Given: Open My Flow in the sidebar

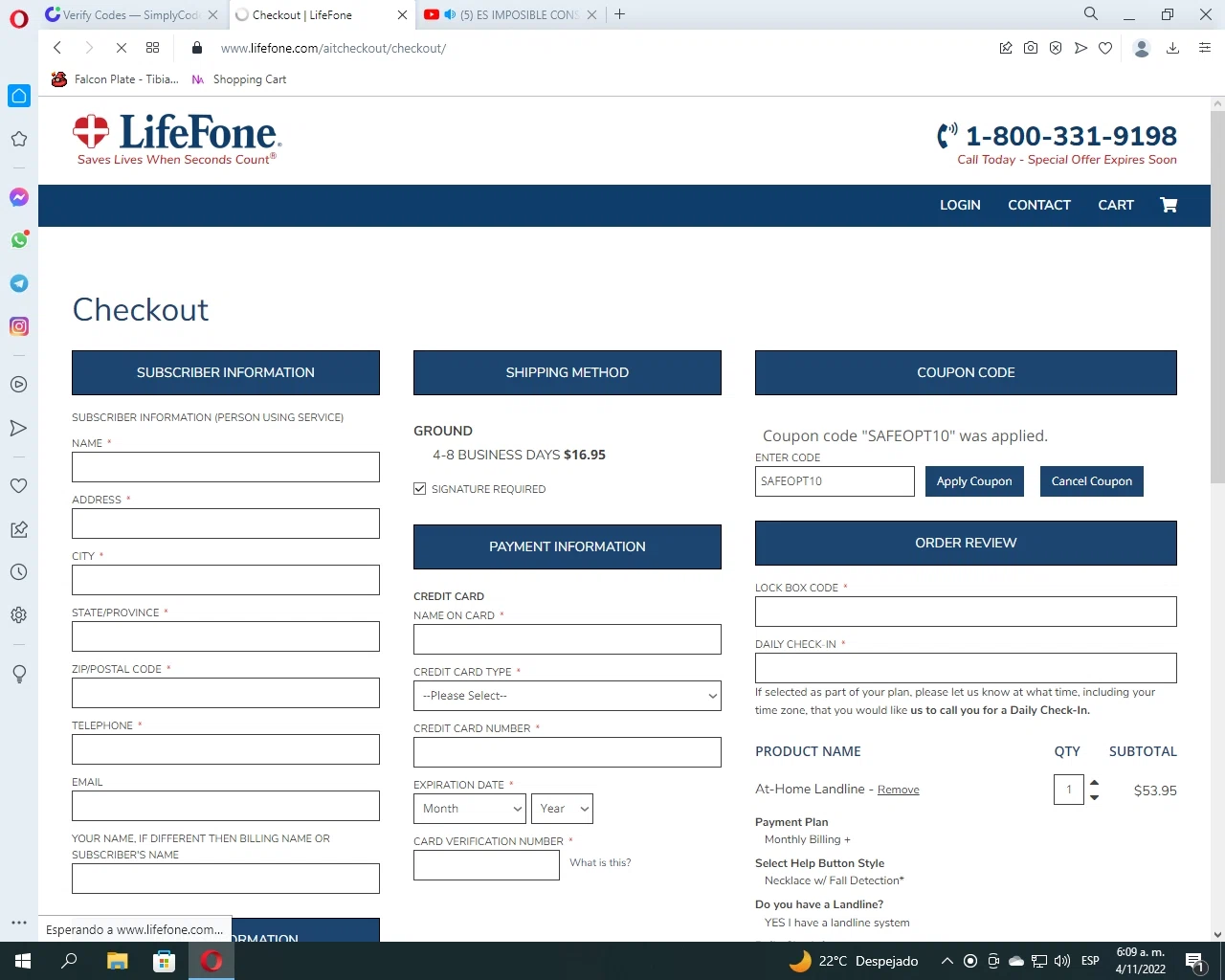Looking at the screenshot, I should click(x=19, y=428).
